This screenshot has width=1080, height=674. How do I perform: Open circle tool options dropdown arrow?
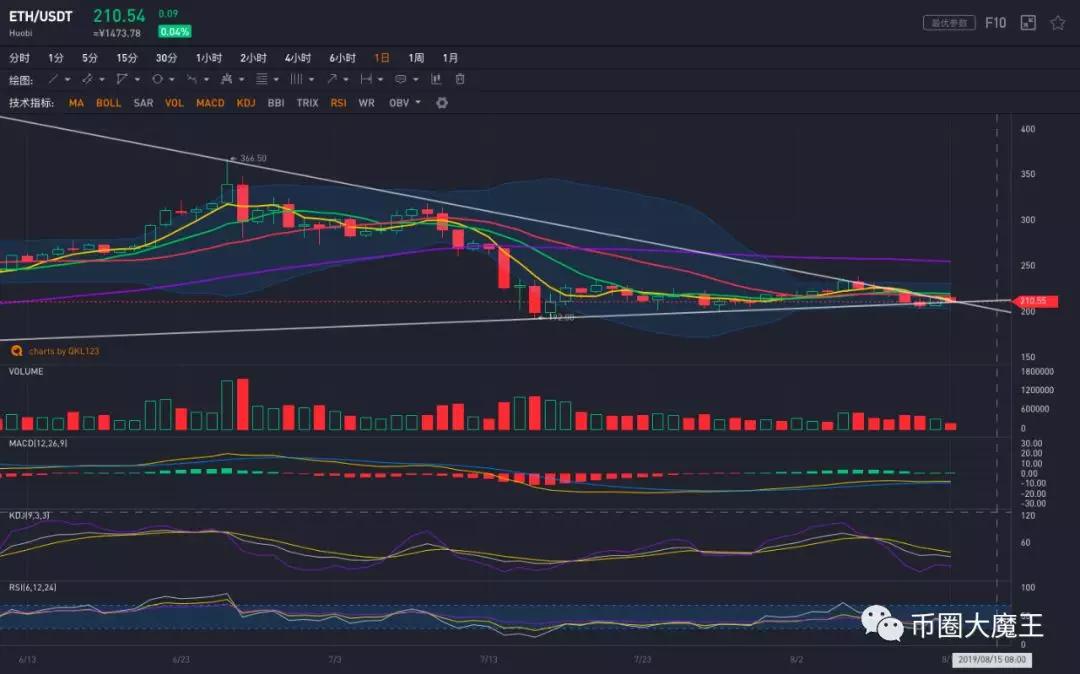click(x=172, y=80)
